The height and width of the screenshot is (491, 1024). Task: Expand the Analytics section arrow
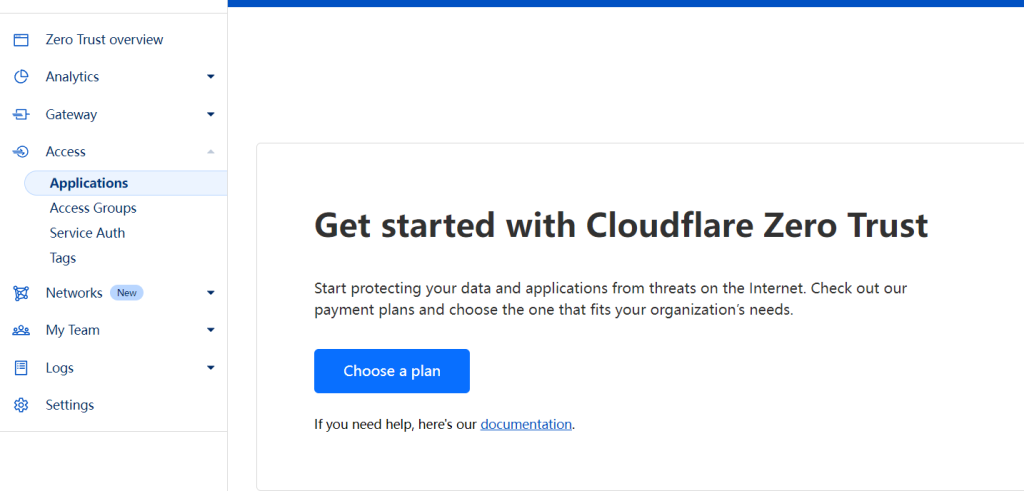(210, 77)
